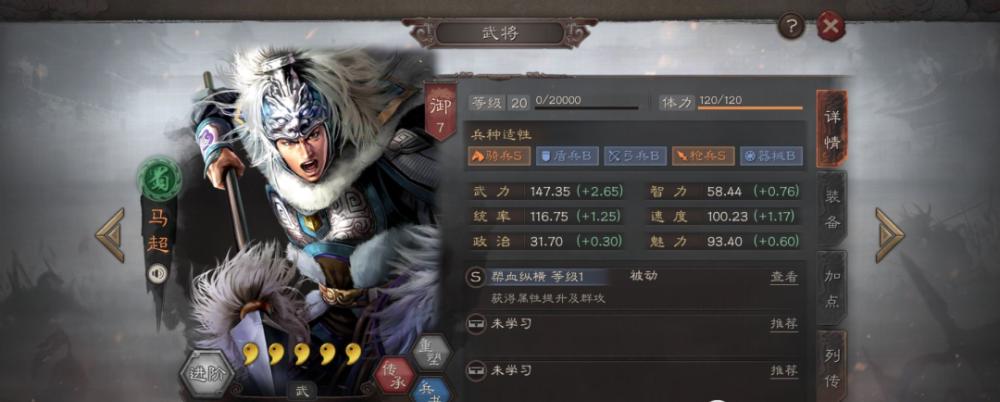Switch to the 装备 side tab
Screen dimensions: 1000x402
coord(832,208)
